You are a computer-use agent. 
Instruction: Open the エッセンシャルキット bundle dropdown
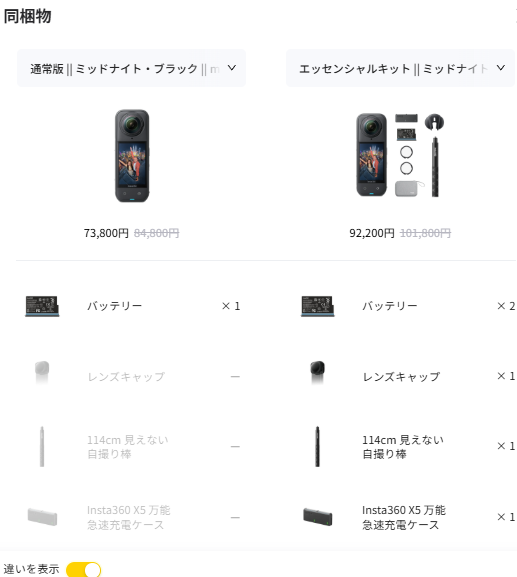(400, 68)
